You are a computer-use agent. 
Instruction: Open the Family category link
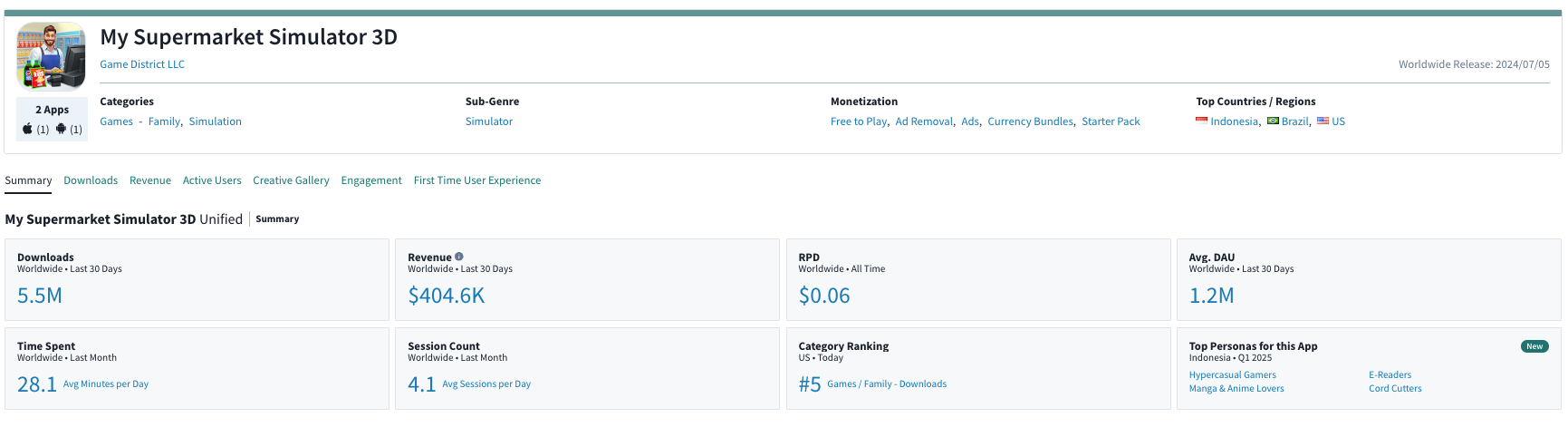point(164,121)
